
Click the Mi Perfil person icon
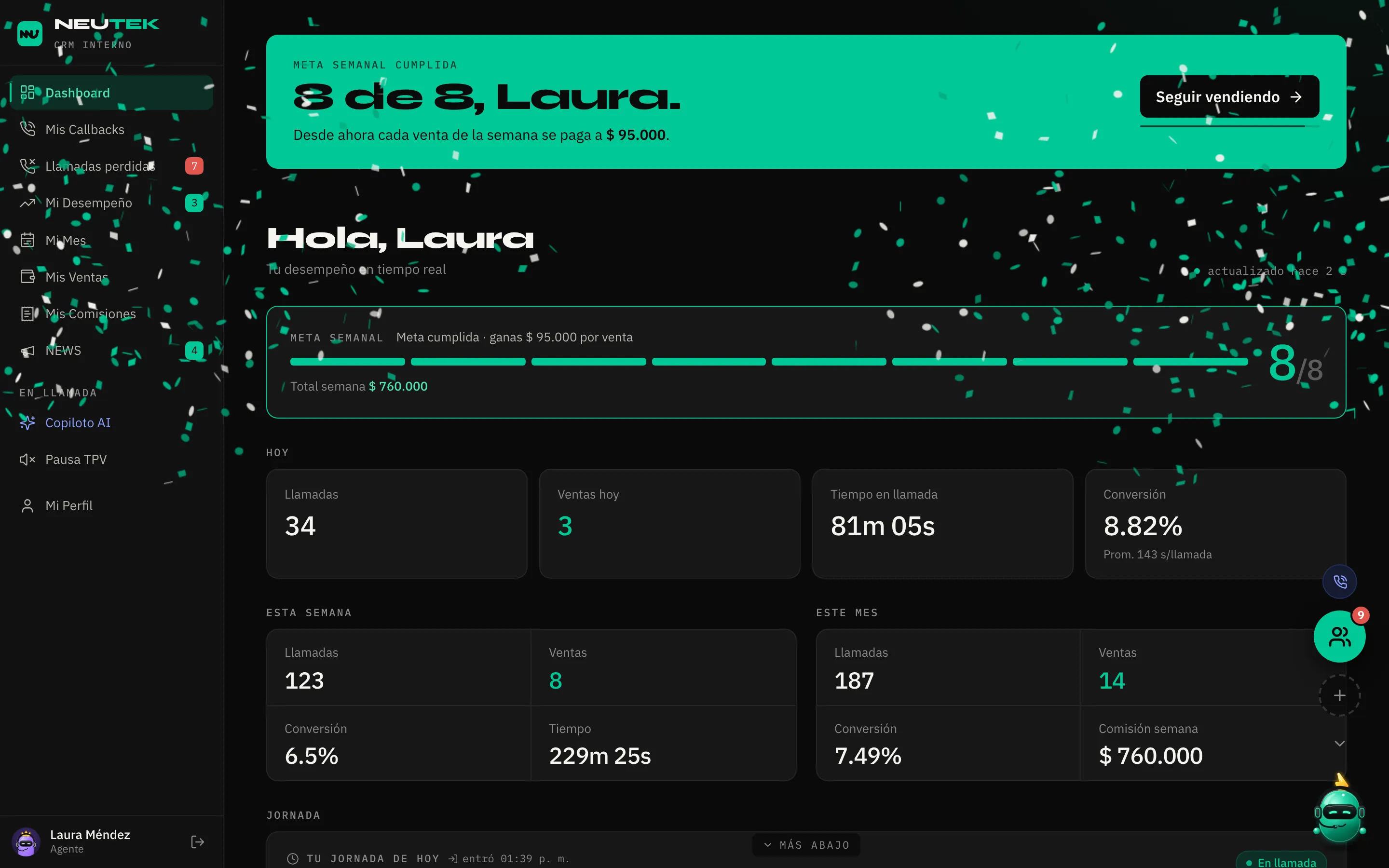pyautogui.click(x=27, y=506)
